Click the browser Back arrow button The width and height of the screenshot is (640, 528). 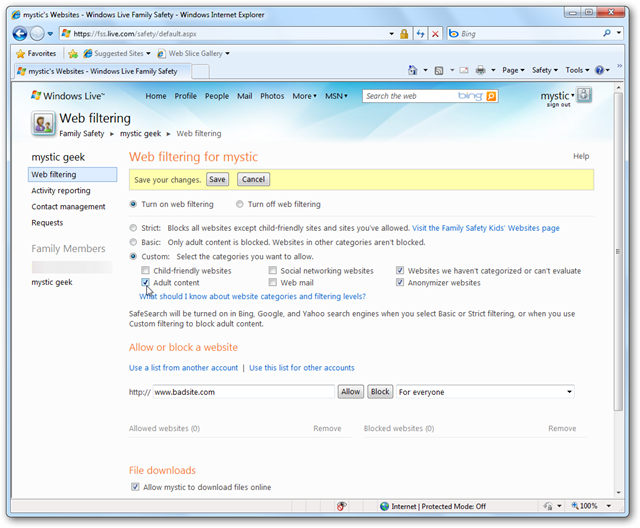(x=20, y=33)
